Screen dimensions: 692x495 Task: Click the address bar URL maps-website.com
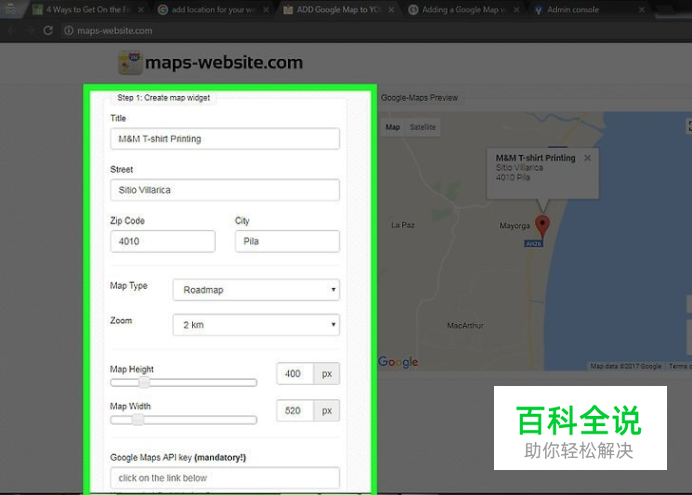(x=115, y=30)
